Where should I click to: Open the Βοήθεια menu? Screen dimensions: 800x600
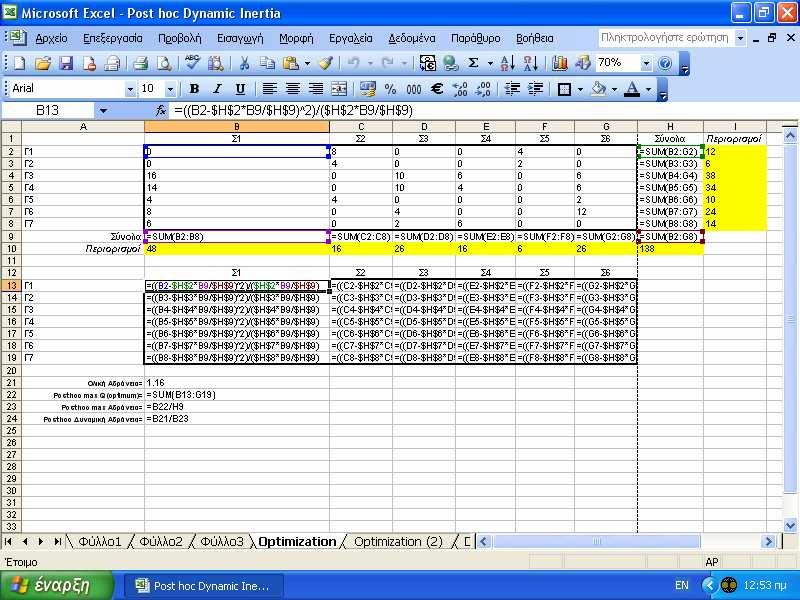coord(534,38)
